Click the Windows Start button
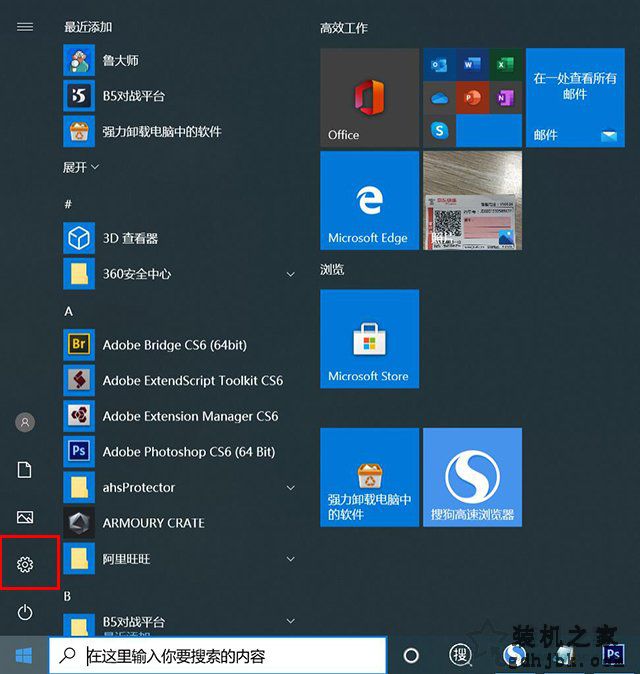The height and width of the screenshot is (674, 640). point(24,656)
